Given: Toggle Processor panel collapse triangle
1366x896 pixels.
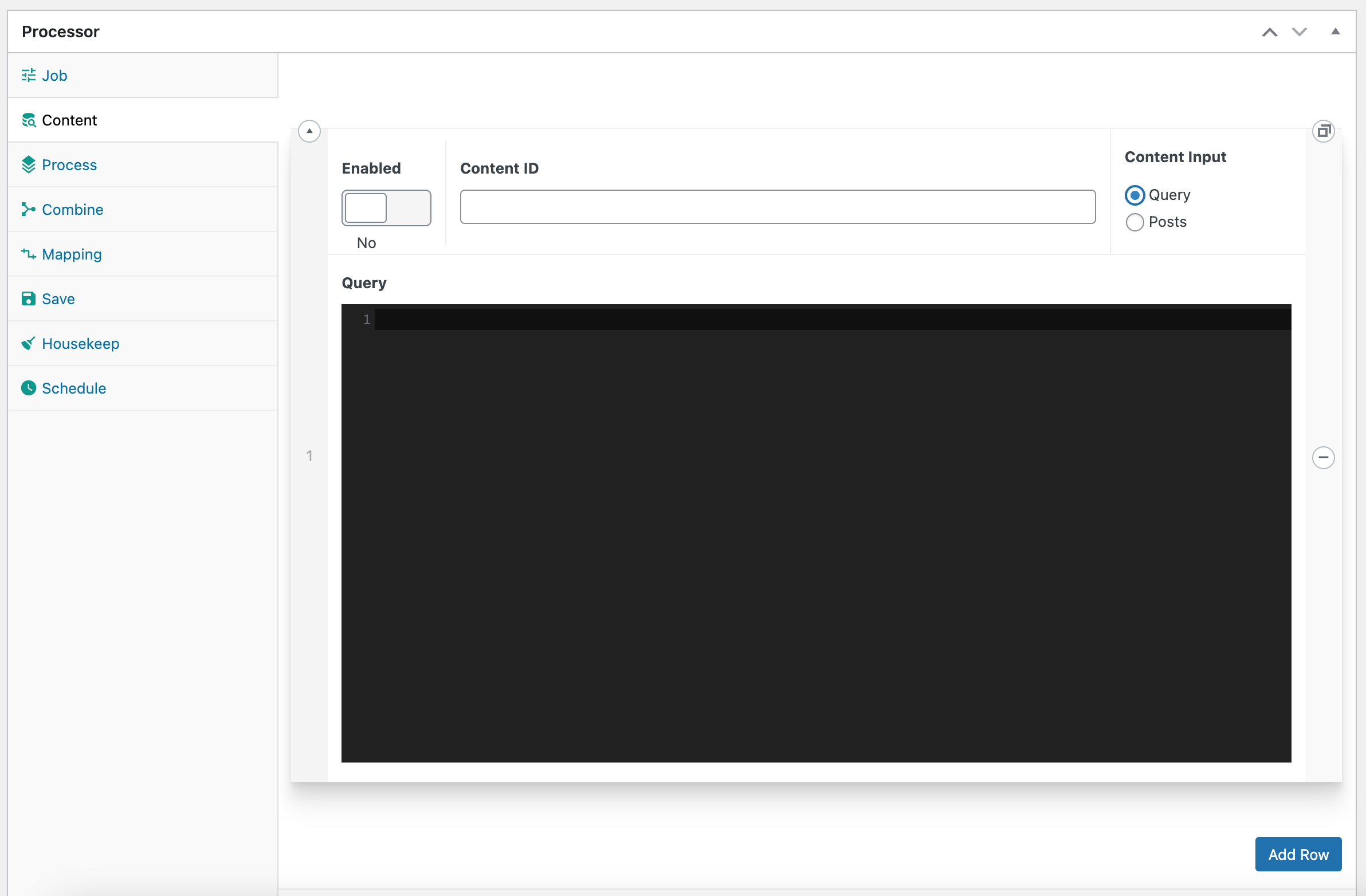Looking at the screenshot, I should click(x=1336, y=32).
